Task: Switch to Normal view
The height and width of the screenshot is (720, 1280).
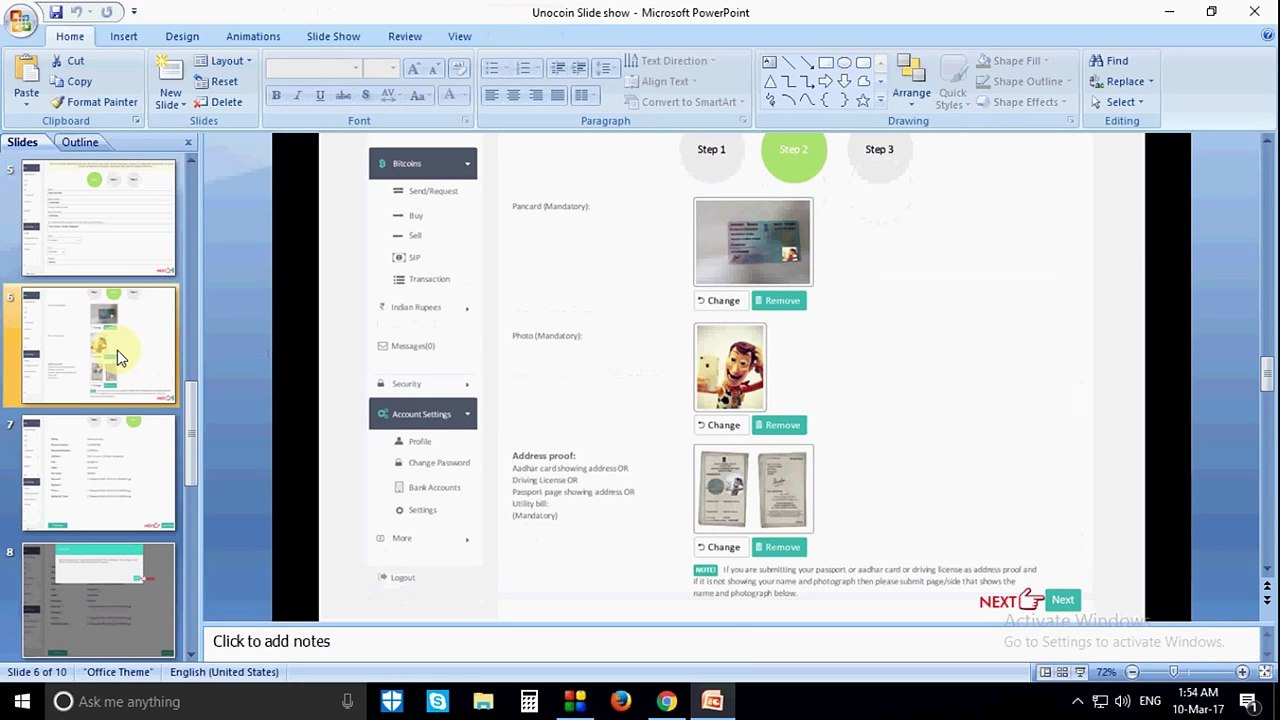Action: click(1045, 672)
